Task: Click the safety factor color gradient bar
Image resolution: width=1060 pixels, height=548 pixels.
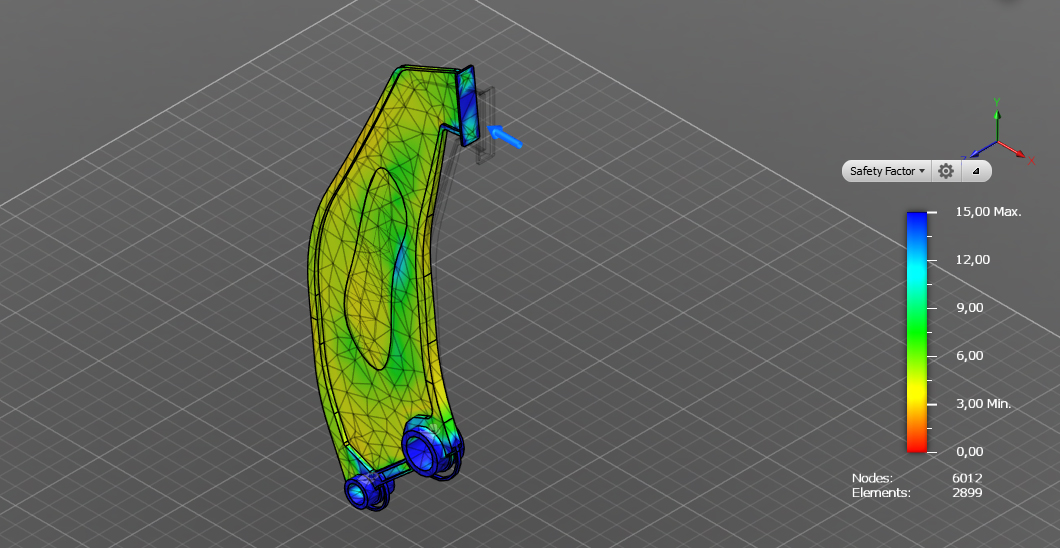Action: 917,332
